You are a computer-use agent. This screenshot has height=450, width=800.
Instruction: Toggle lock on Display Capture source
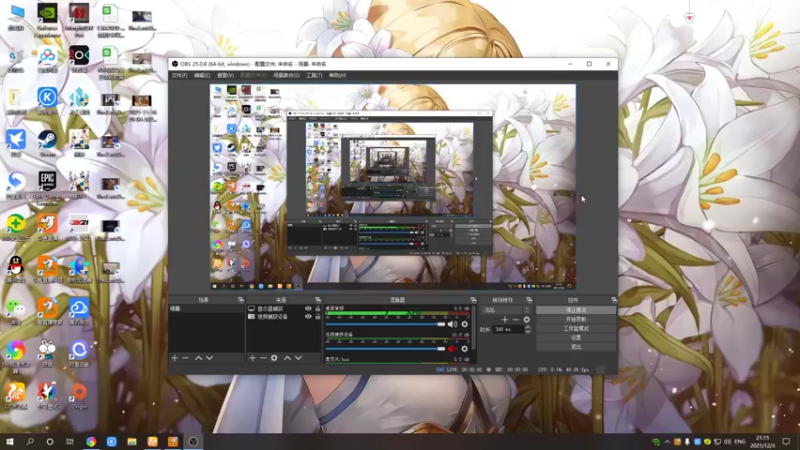pos(318,309)
